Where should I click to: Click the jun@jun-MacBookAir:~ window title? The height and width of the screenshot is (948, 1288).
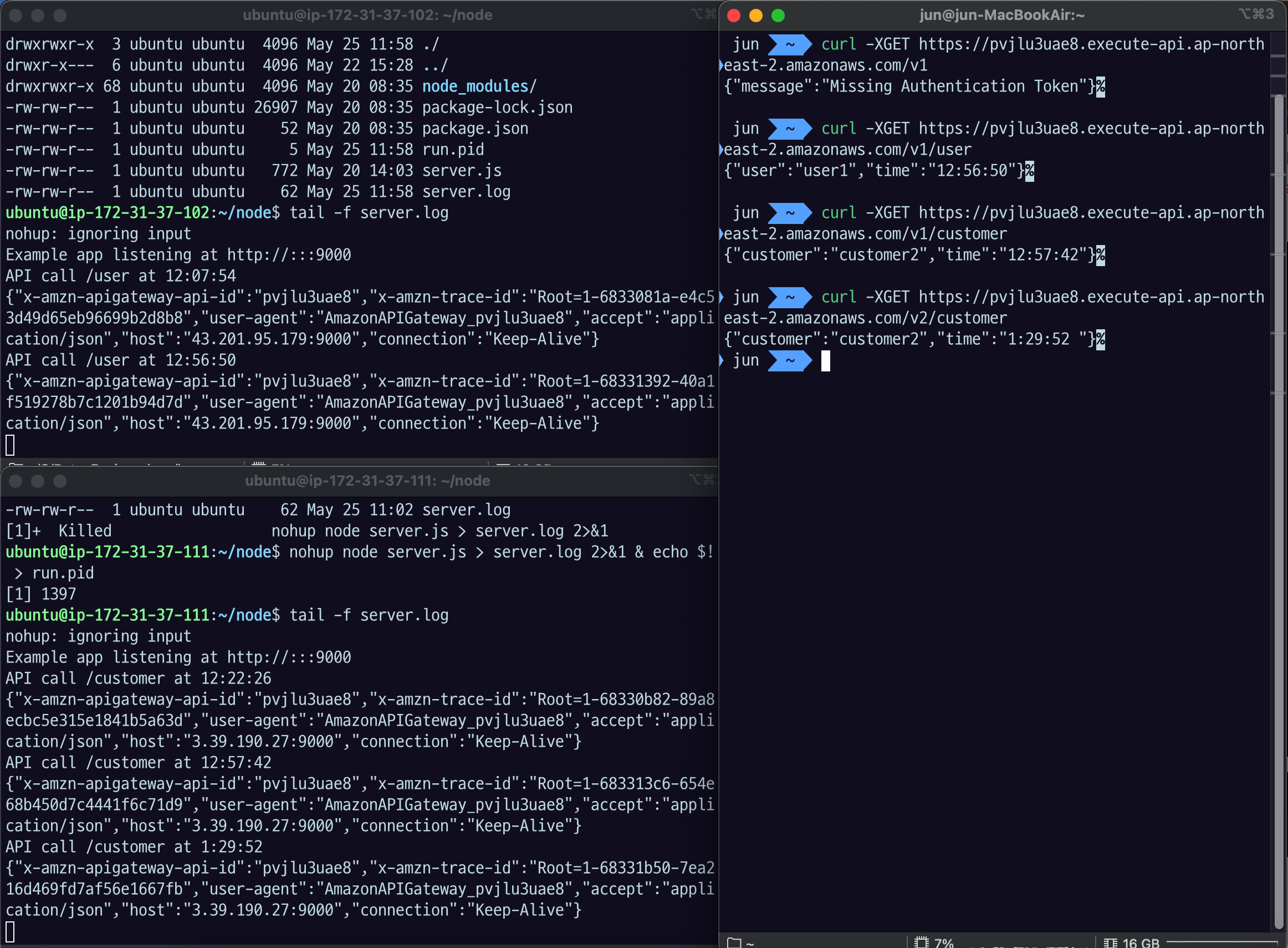tap(1001, 15)
